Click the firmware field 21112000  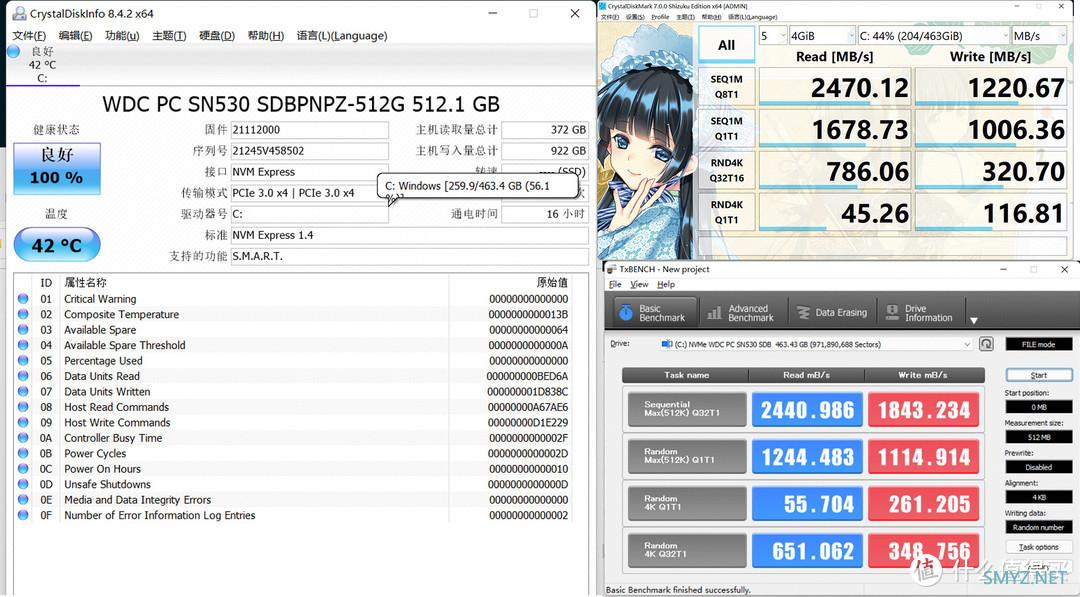pyautogui.click(x=309, y=129)
